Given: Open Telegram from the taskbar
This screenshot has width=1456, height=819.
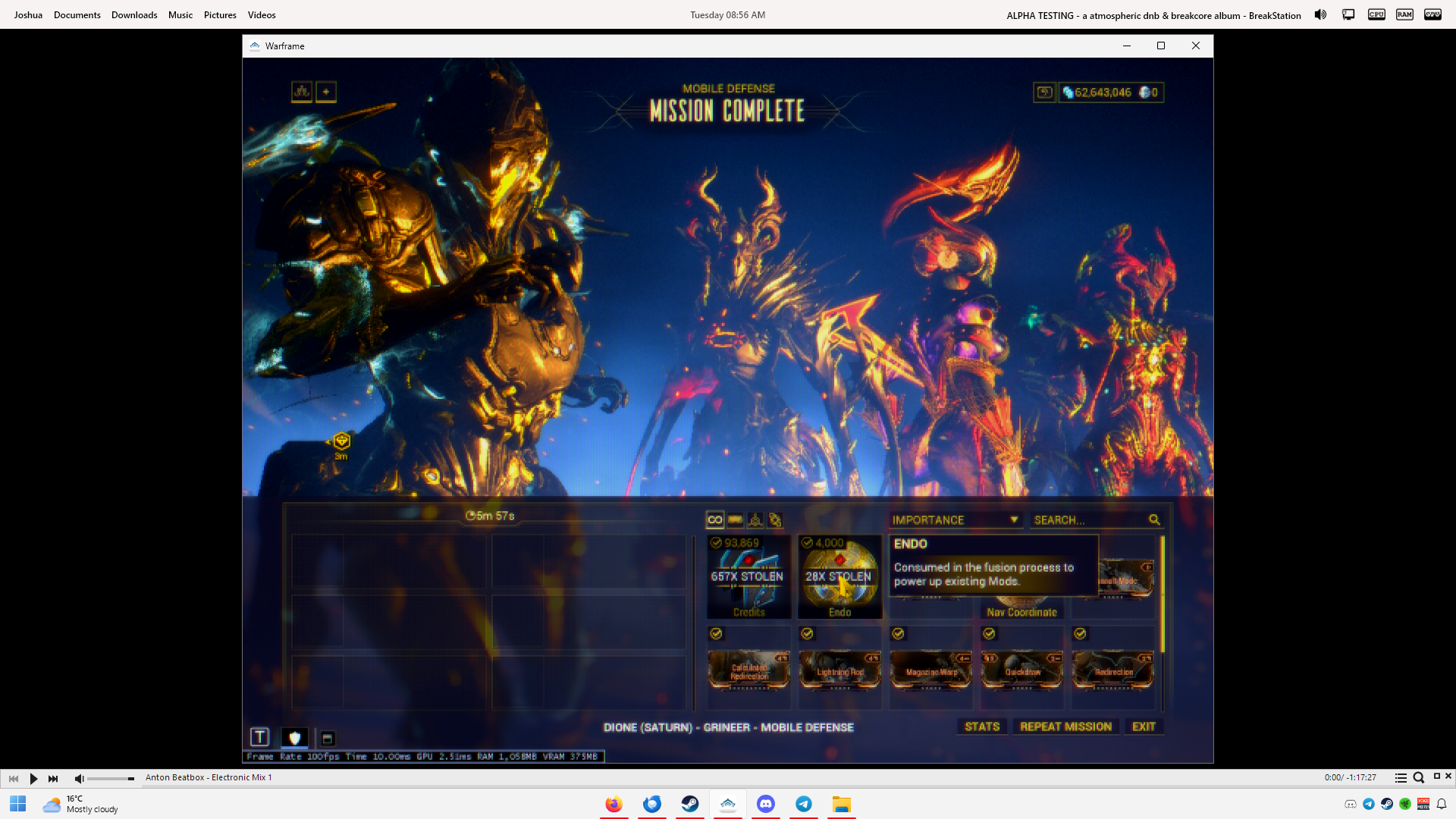Looking at the screenshot, I should [x=803, y=804].
